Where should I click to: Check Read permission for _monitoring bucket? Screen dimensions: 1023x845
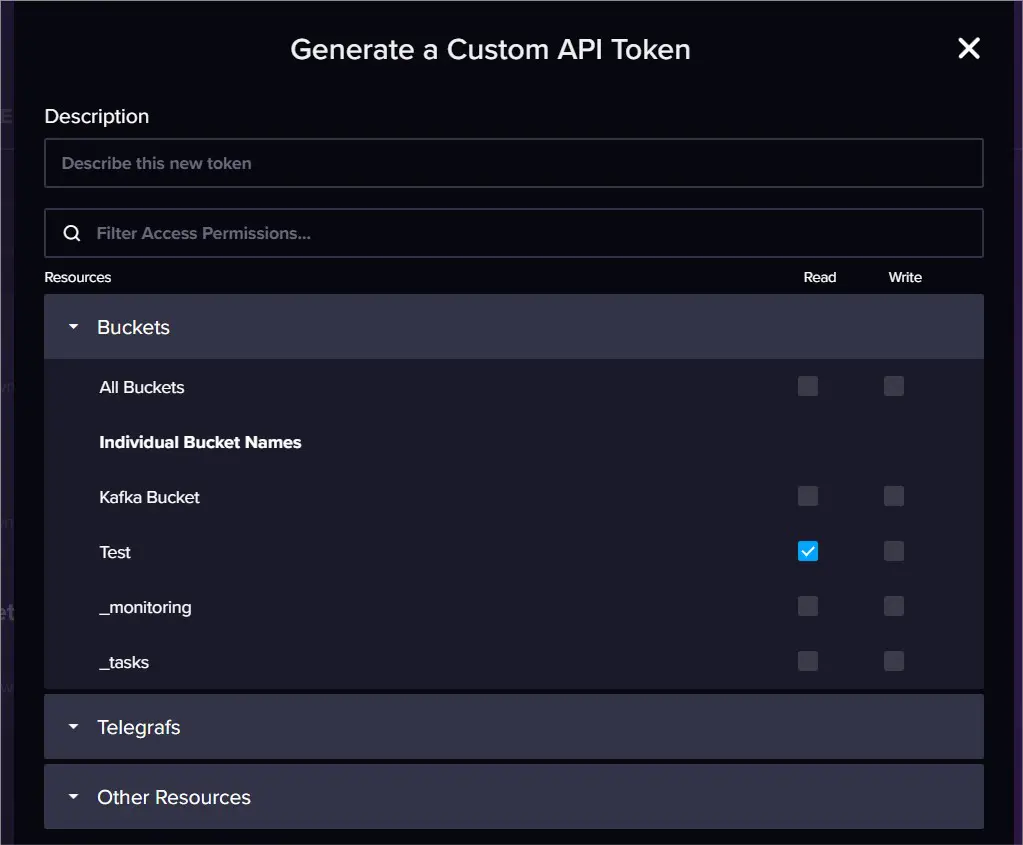[808, 606]
